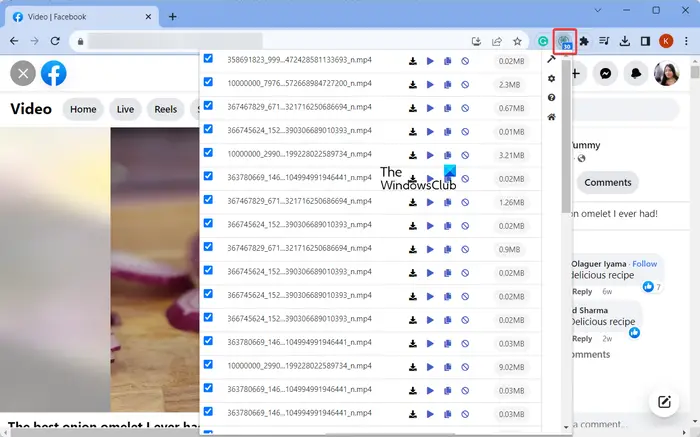Block the 0.9MB file entry

pos(465,250)
